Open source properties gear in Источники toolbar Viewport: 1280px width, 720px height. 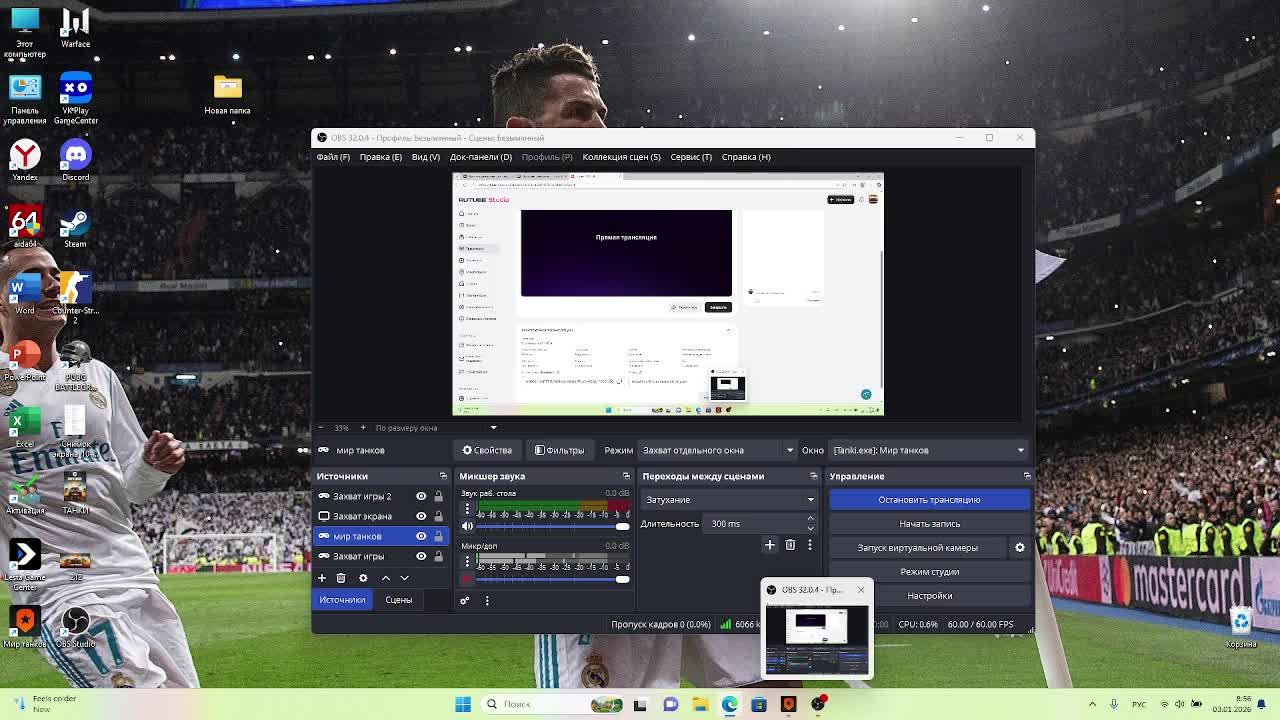pos(363,578)
